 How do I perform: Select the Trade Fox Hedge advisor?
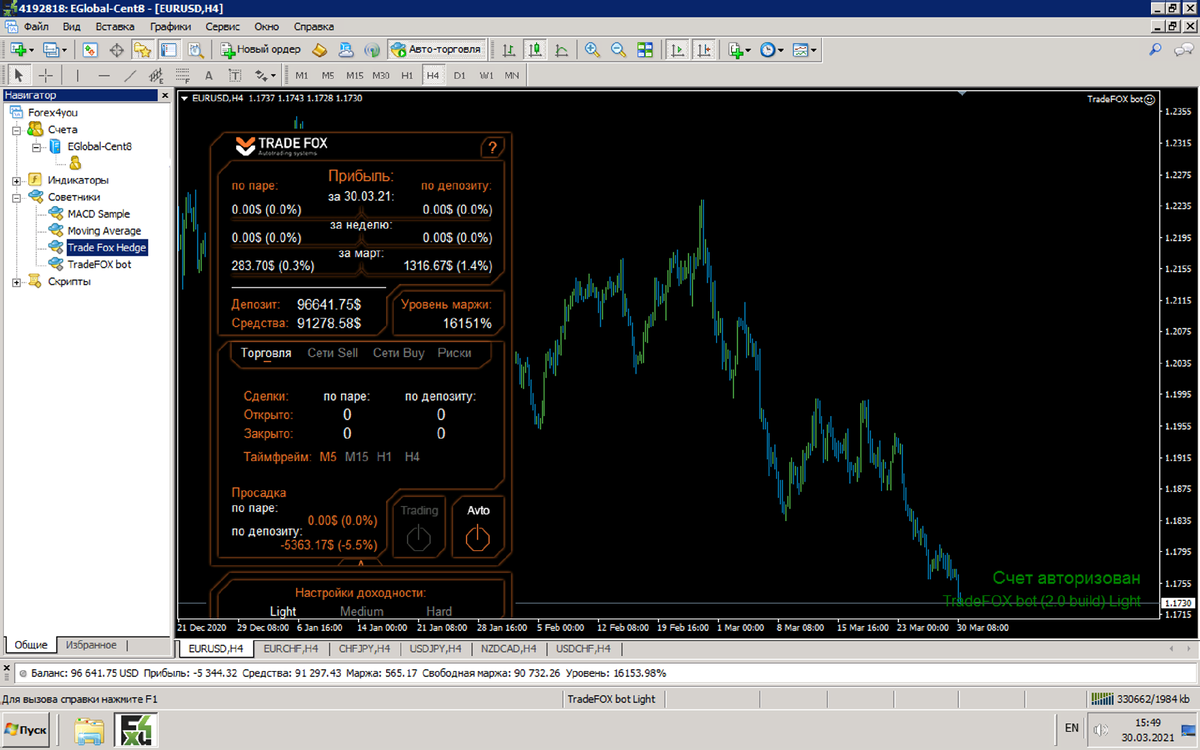click(107, 248)
